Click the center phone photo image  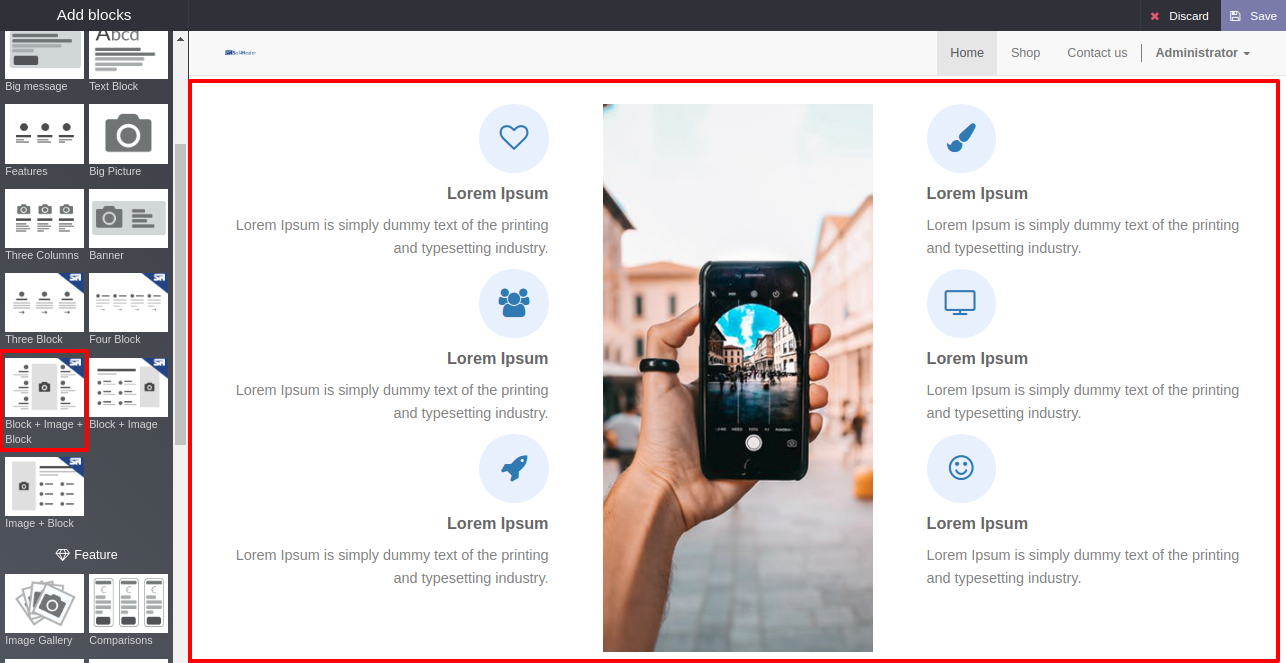pos(738,378)
